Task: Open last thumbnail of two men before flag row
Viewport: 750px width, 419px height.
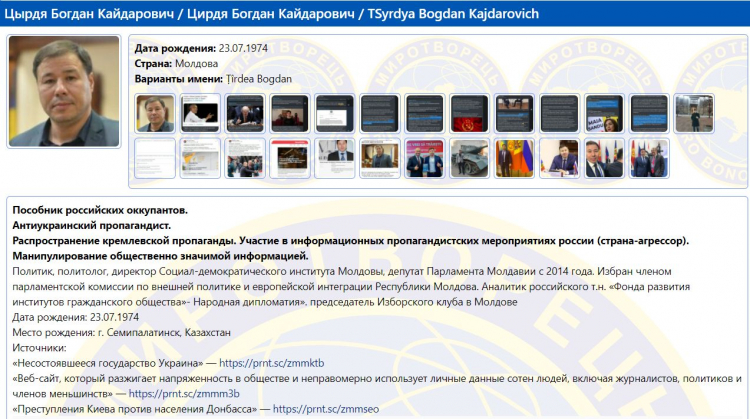Action: click(x=650, y=158)
